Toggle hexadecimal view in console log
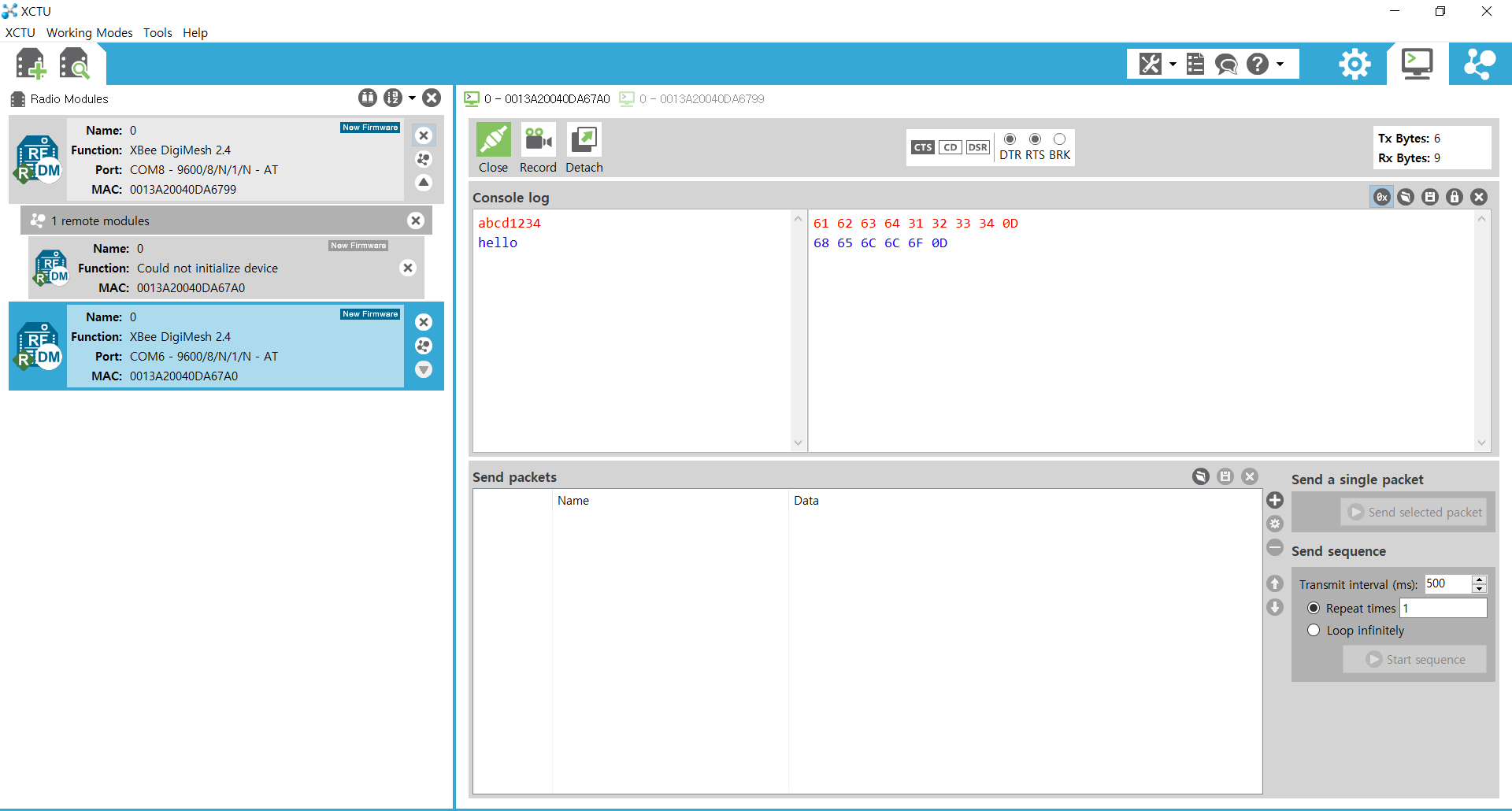1512x811 pixels. click(x=1381, y=197)
